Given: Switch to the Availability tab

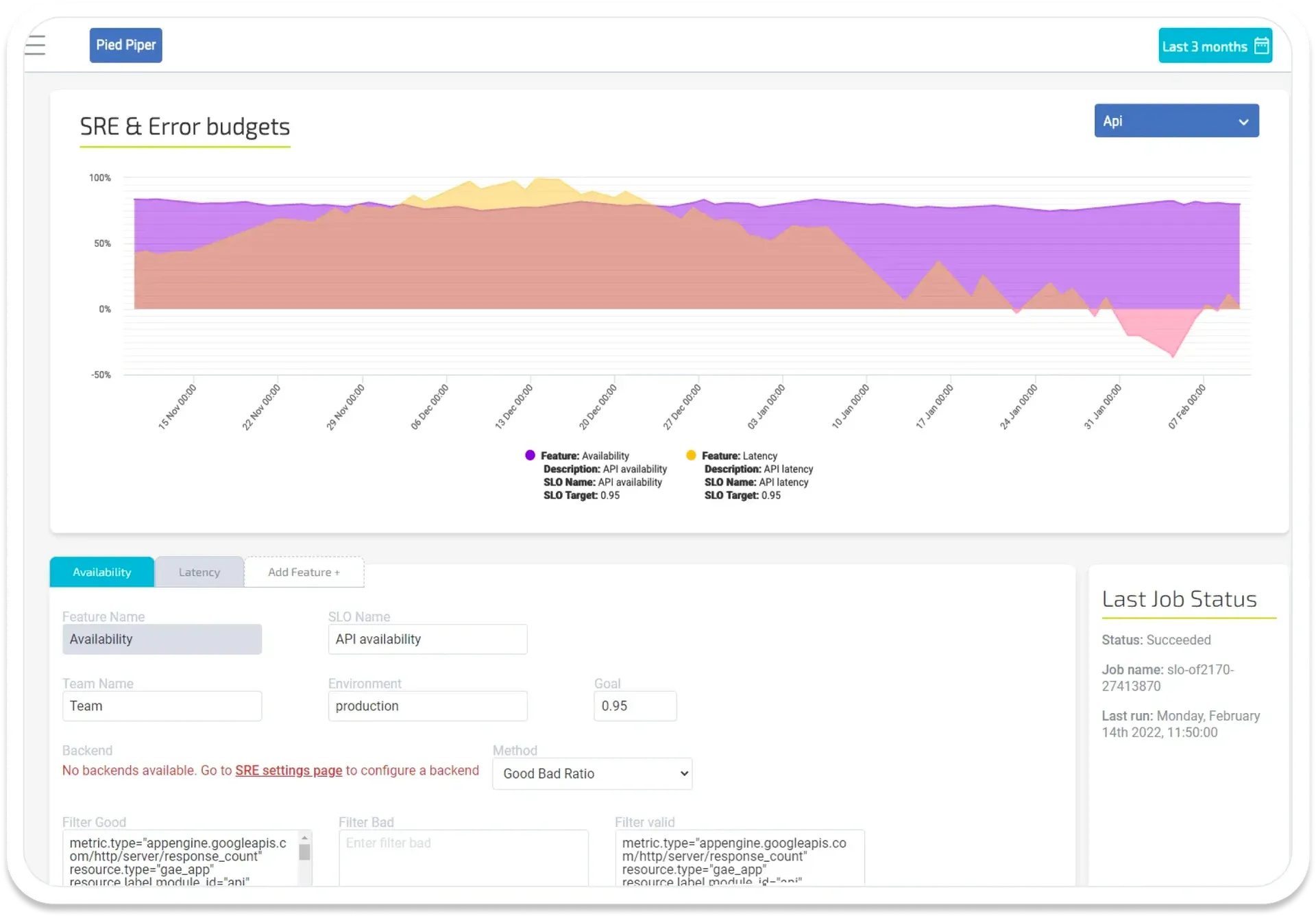Looking at the screenshot, I should (102, 572).
